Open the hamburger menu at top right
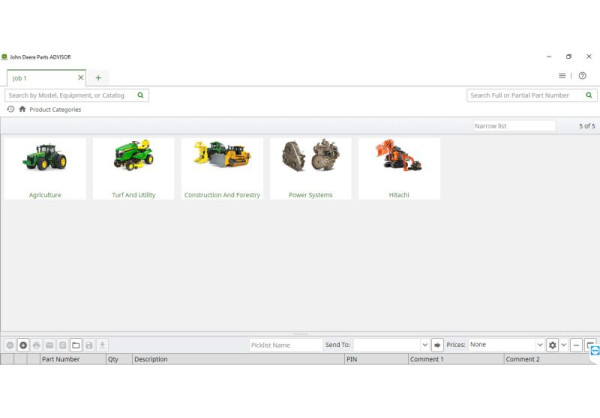 pos(562,76)
